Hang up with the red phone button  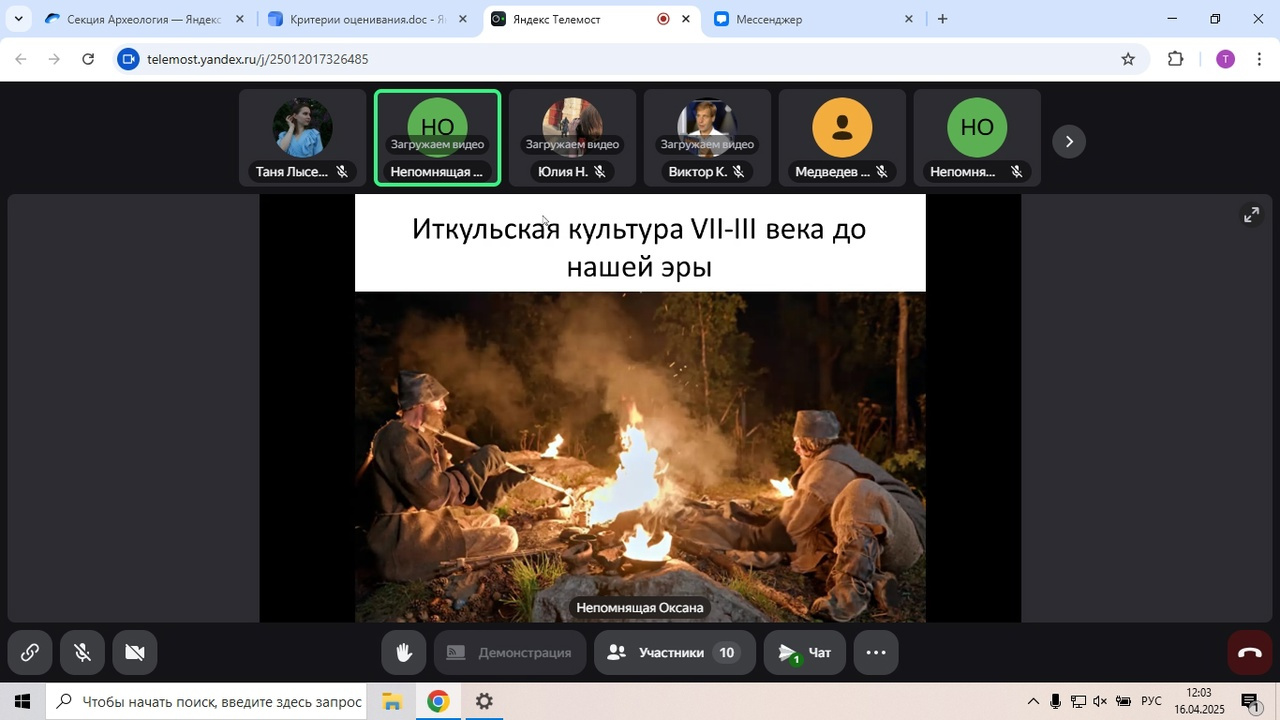tap(1250, 653)
